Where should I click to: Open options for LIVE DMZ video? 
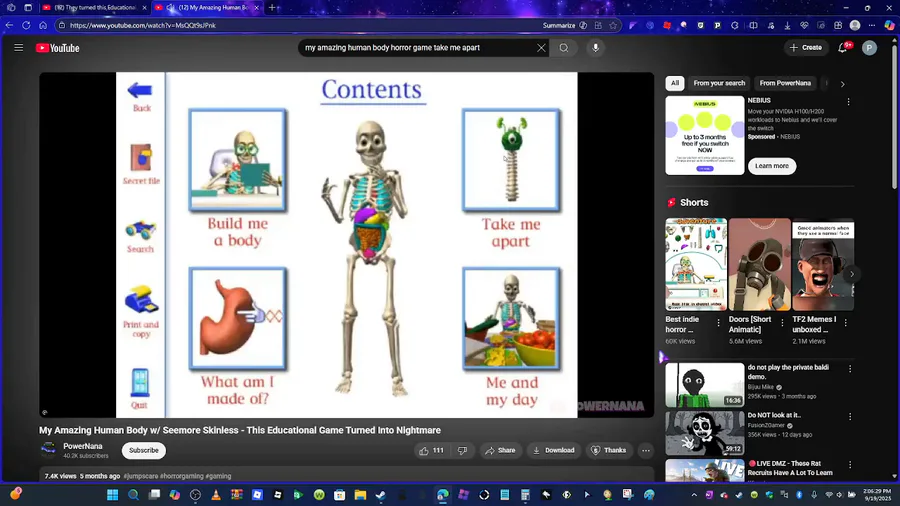click(x=850, y=465)
